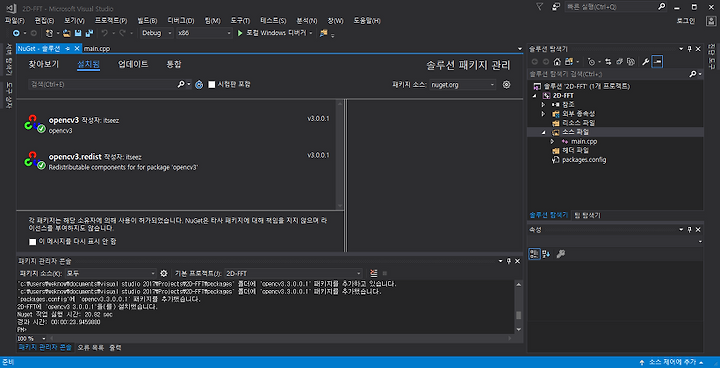
Task: Open the debugger target dropdown arrow
Action: click(311, 33)
